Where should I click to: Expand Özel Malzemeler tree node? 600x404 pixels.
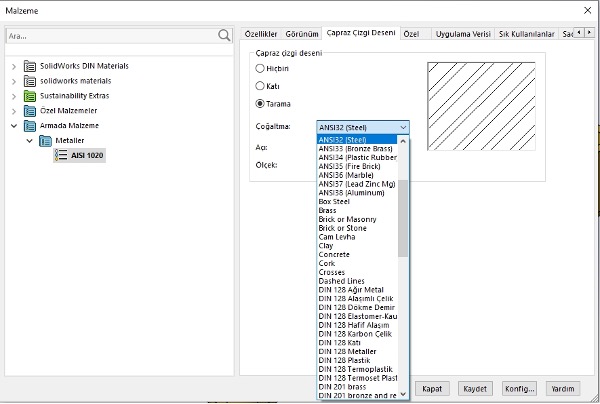click(14, 111)
